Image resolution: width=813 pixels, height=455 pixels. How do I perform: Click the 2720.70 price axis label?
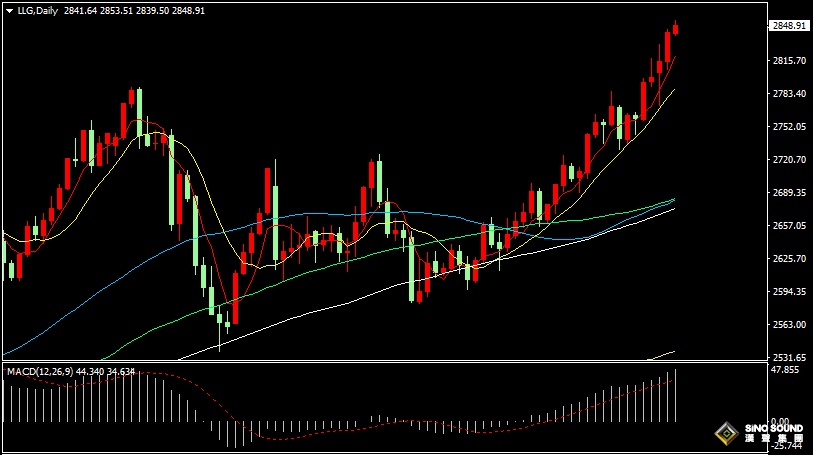click(x=789, y=160)
